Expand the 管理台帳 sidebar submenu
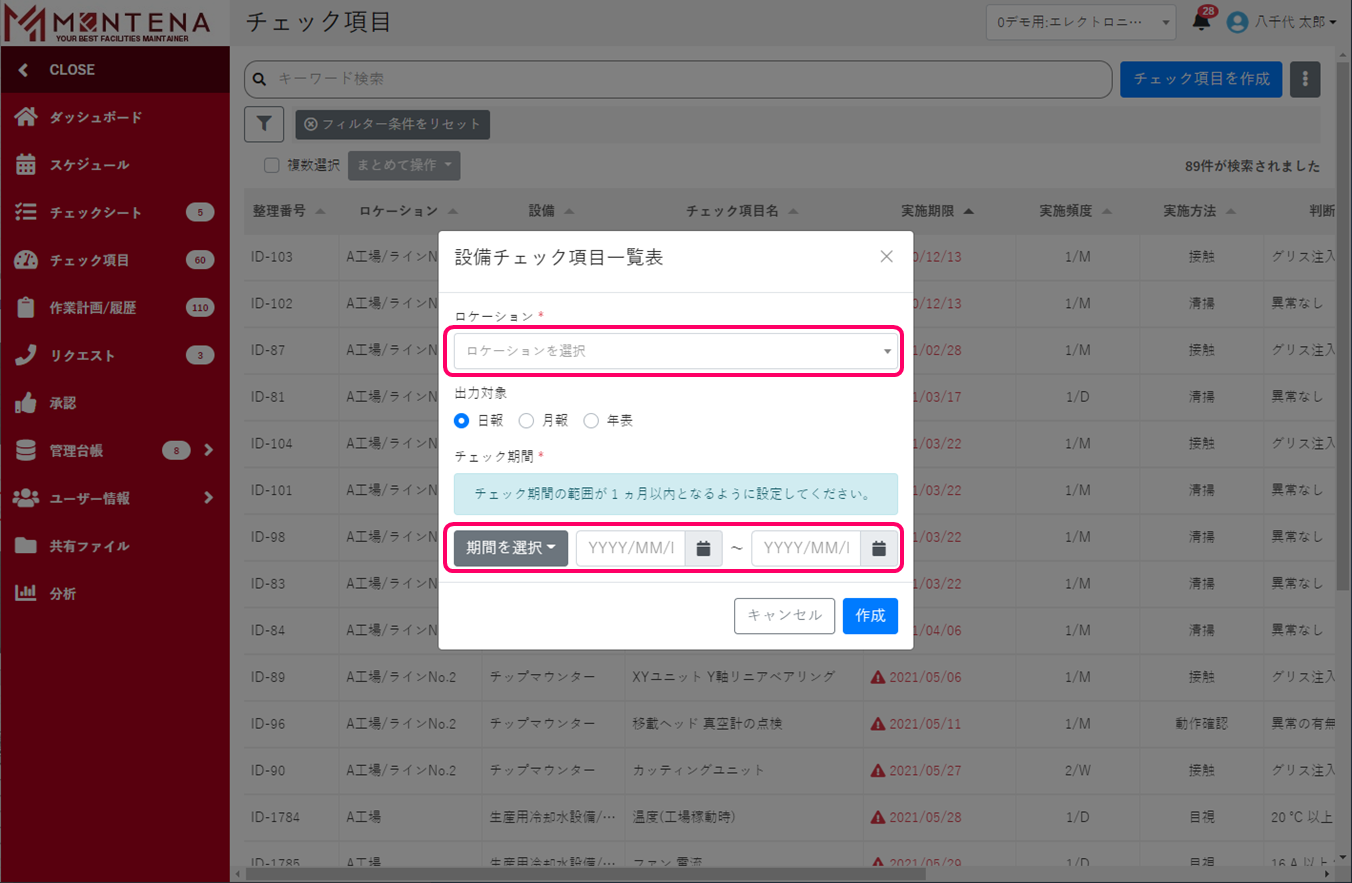 (x=208, y=450)
